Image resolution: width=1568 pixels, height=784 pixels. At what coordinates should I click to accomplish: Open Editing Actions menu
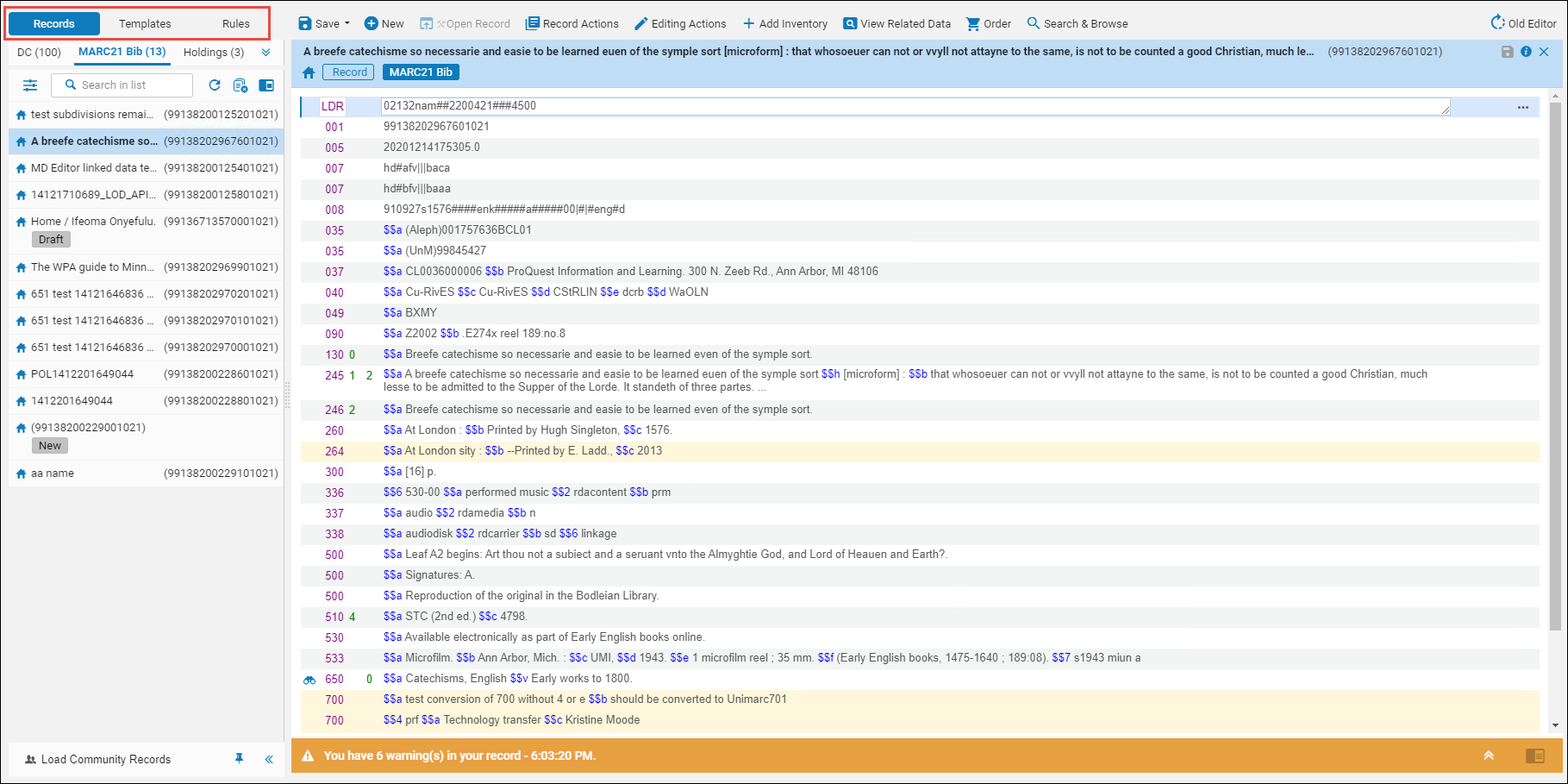pos(680,24)
